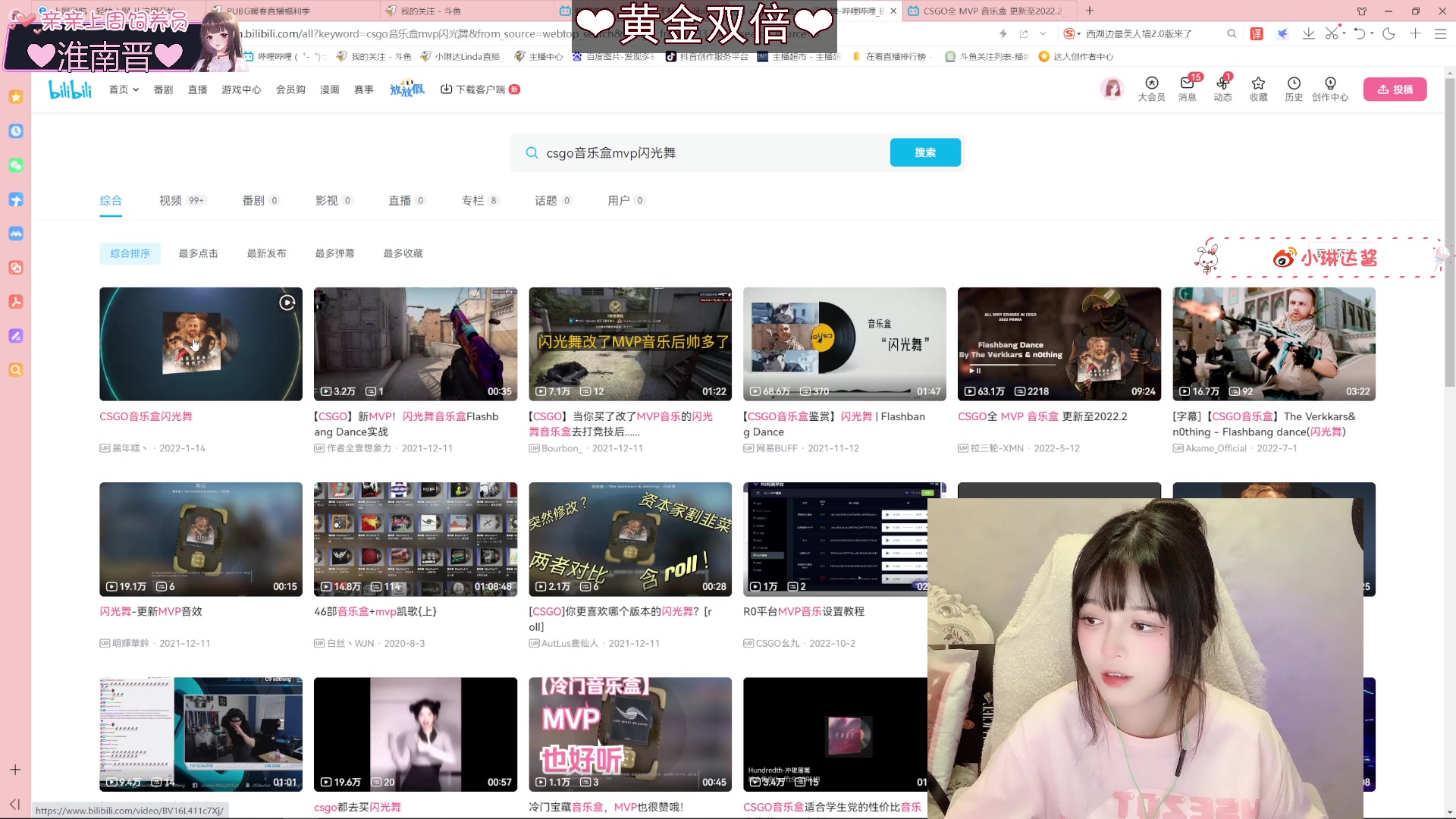Open 会员购 nav link
Image resolution: width=1456 pixels, height=819 pixels.
(290, 89)
